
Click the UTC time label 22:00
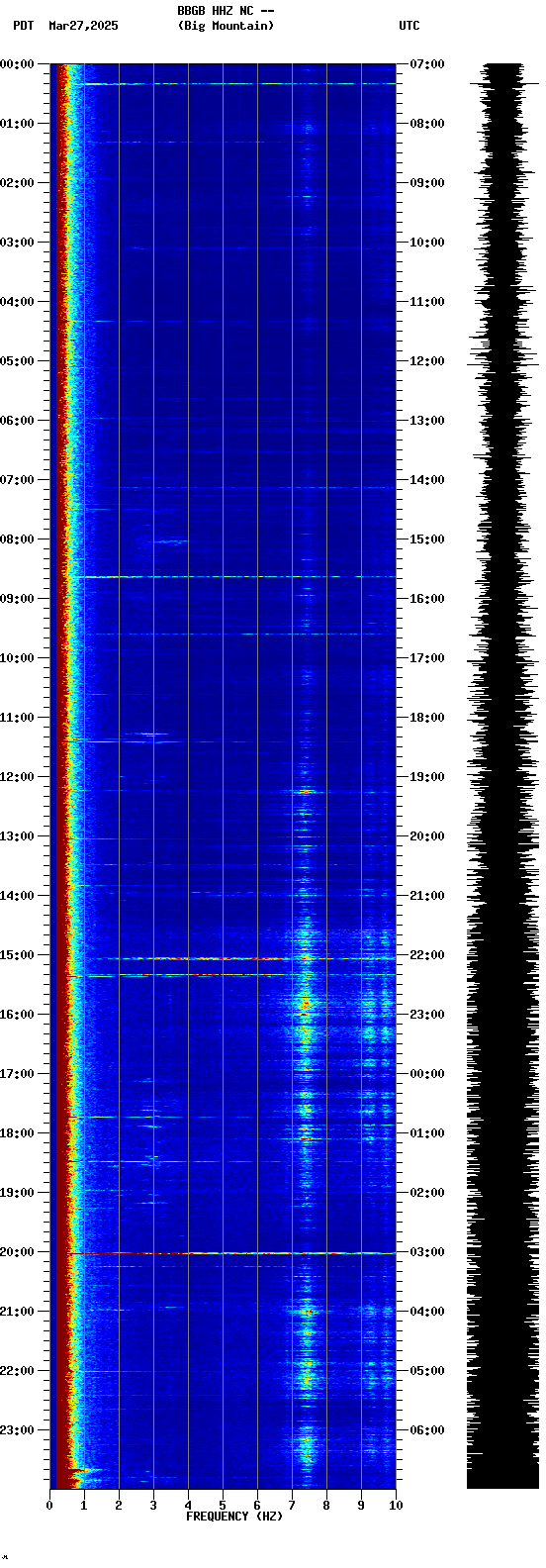427,955
